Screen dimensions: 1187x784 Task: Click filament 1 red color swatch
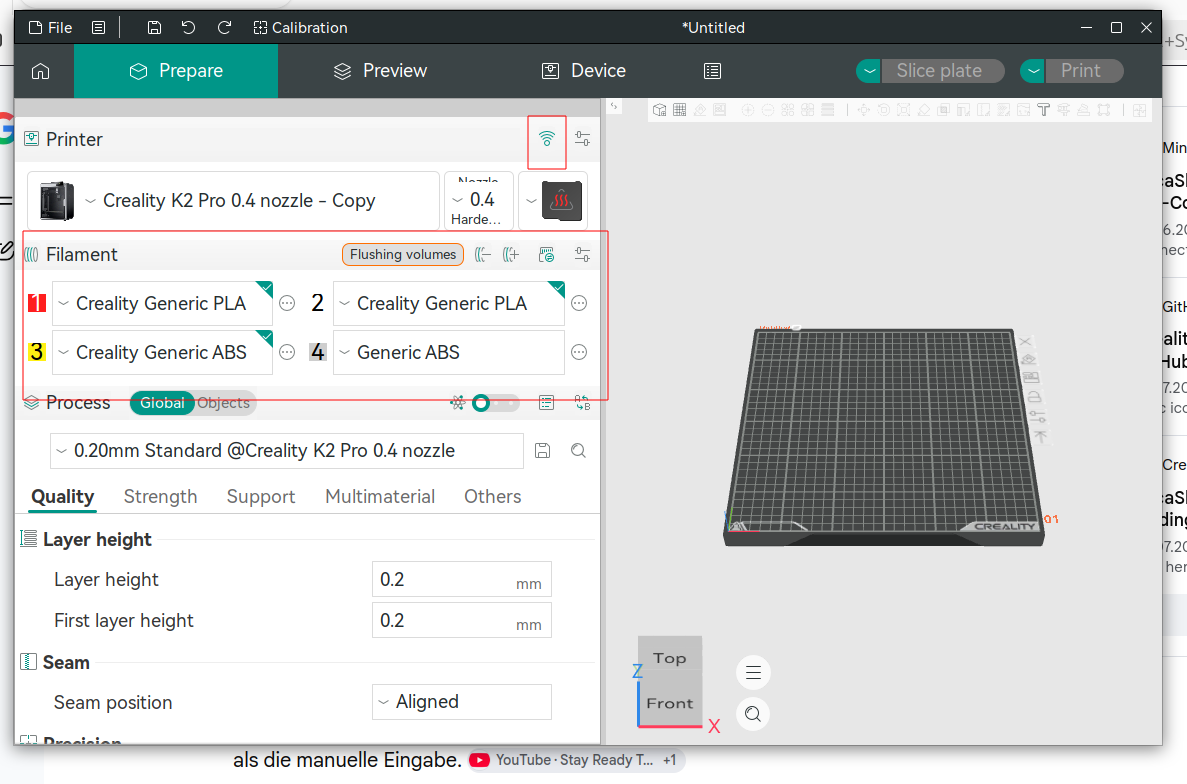click(x=36, y=303)
